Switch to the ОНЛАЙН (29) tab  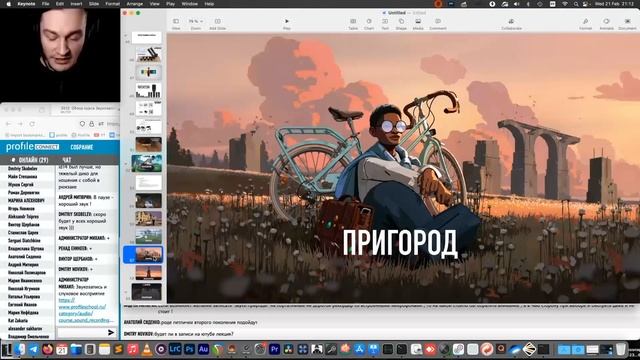pyautogui.click(x=33, y=160)
